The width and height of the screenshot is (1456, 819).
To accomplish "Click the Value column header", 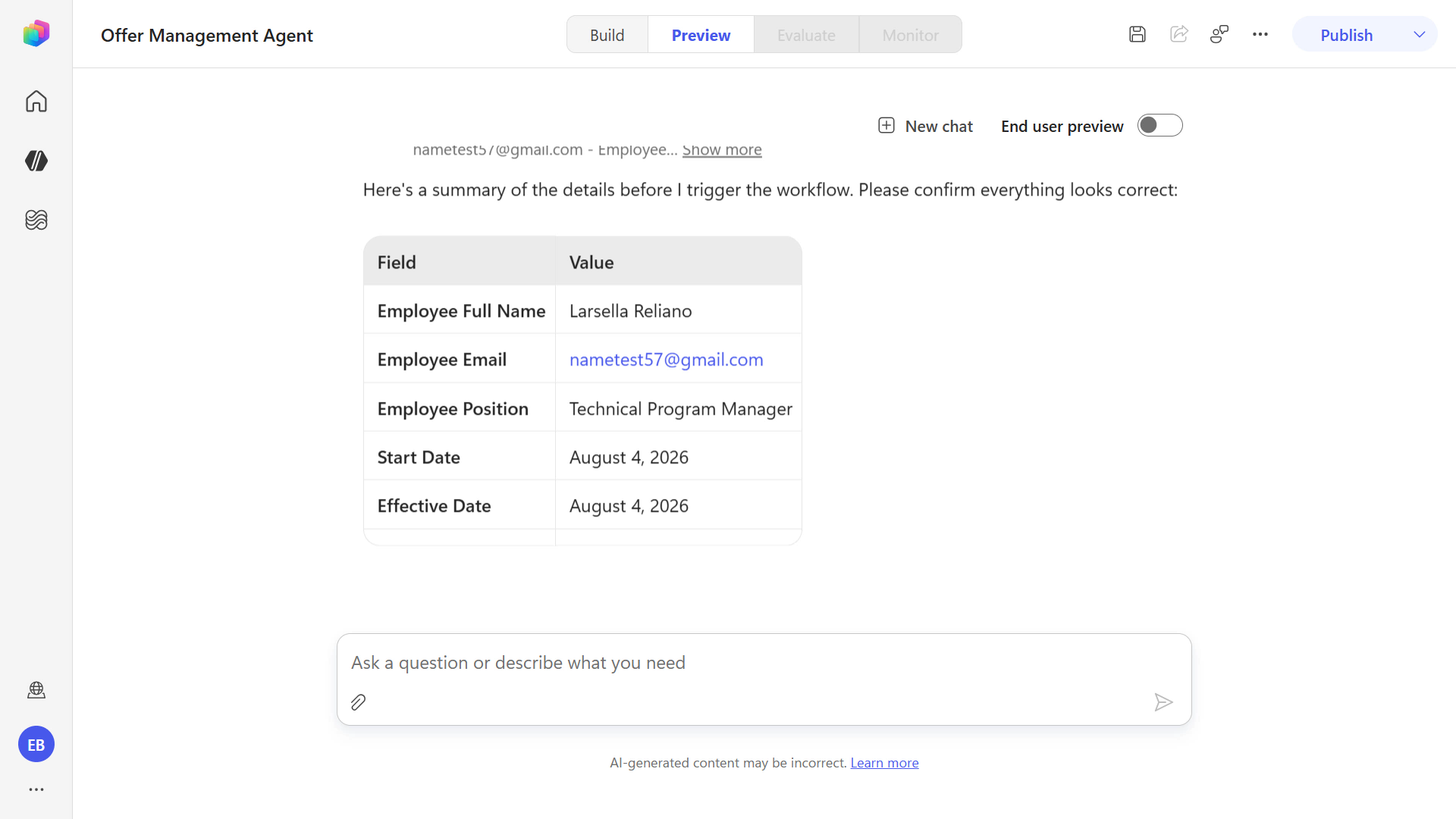I will point(678,262).
